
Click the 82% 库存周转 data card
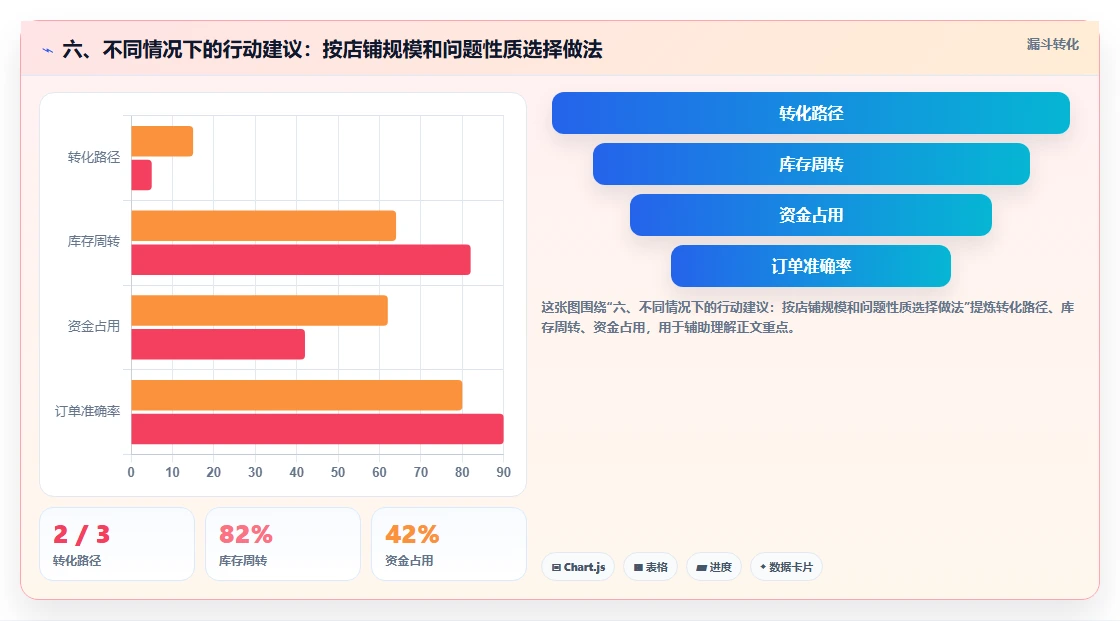click(283, 544)
